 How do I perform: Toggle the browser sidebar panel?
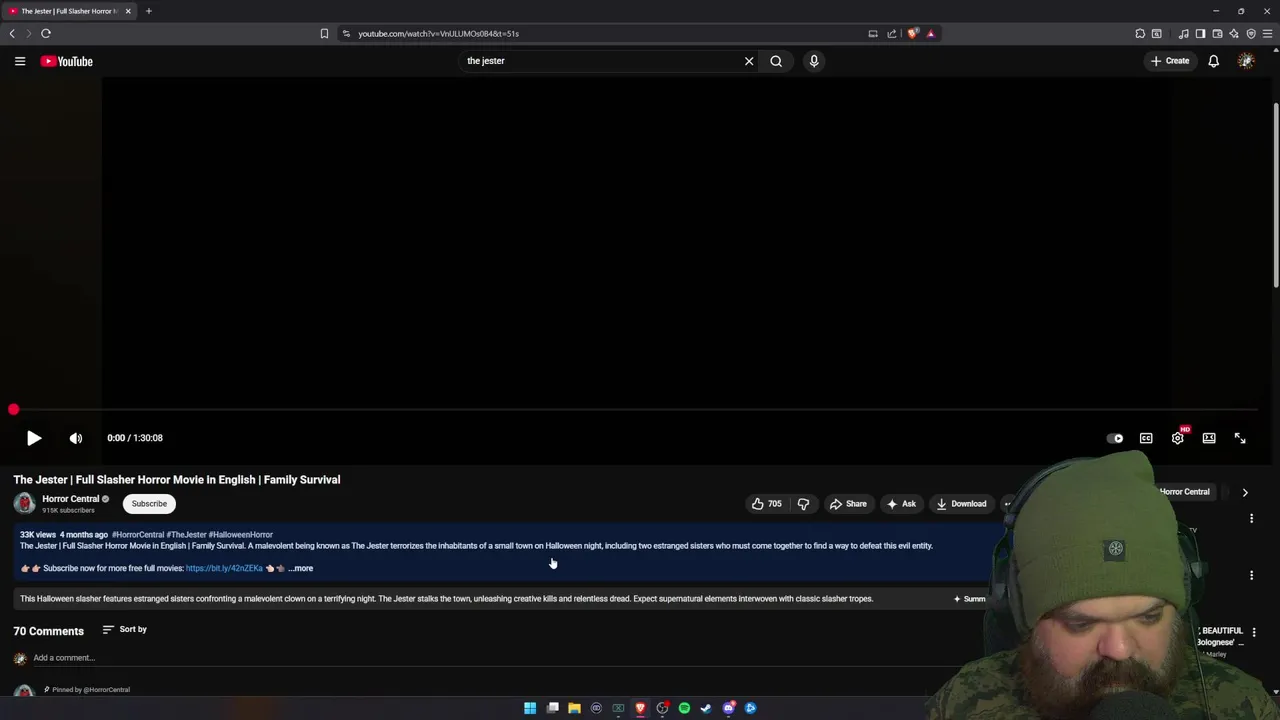coord(1201,33)
